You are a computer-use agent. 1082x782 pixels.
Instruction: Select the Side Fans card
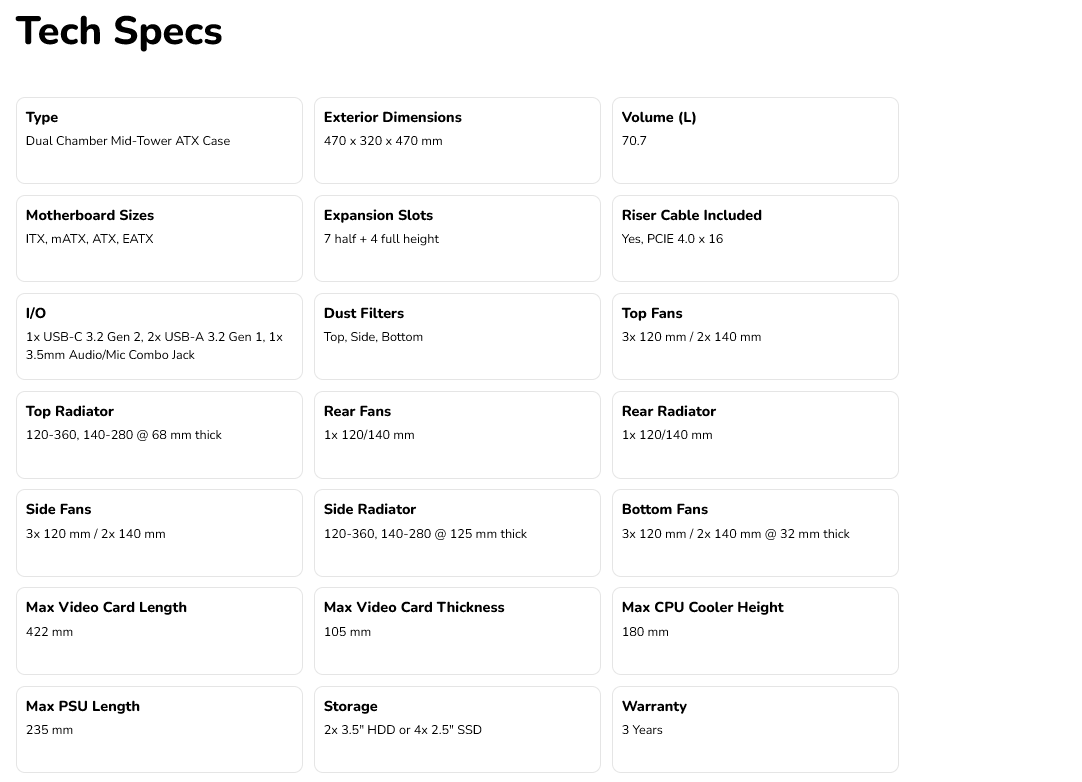[159, 533]
